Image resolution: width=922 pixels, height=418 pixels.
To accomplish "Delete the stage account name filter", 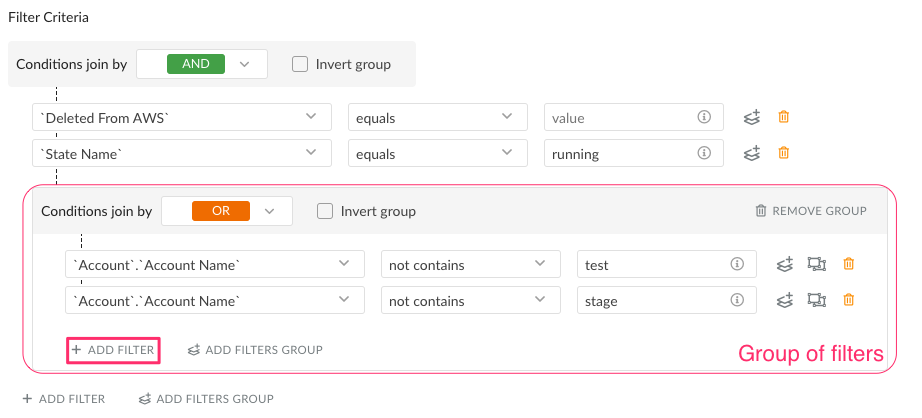I will point(848,300).
